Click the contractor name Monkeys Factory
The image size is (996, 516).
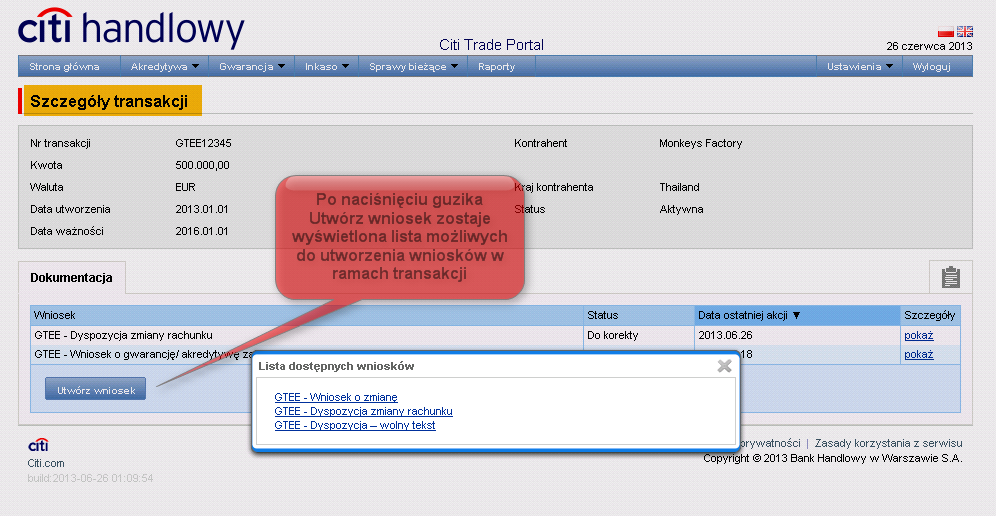[701, 143]
